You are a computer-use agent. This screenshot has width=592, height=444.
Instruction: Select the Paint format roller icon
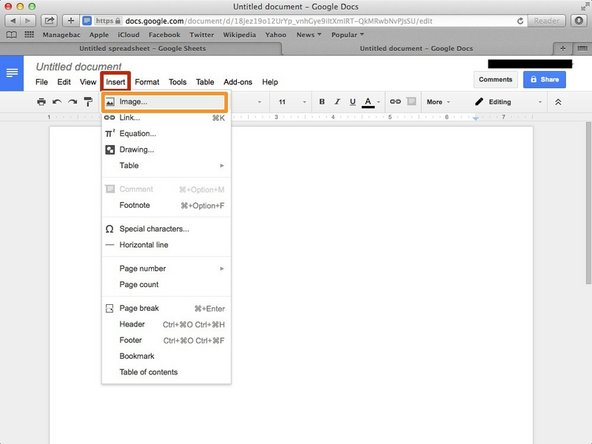click(x=88, y=102)
